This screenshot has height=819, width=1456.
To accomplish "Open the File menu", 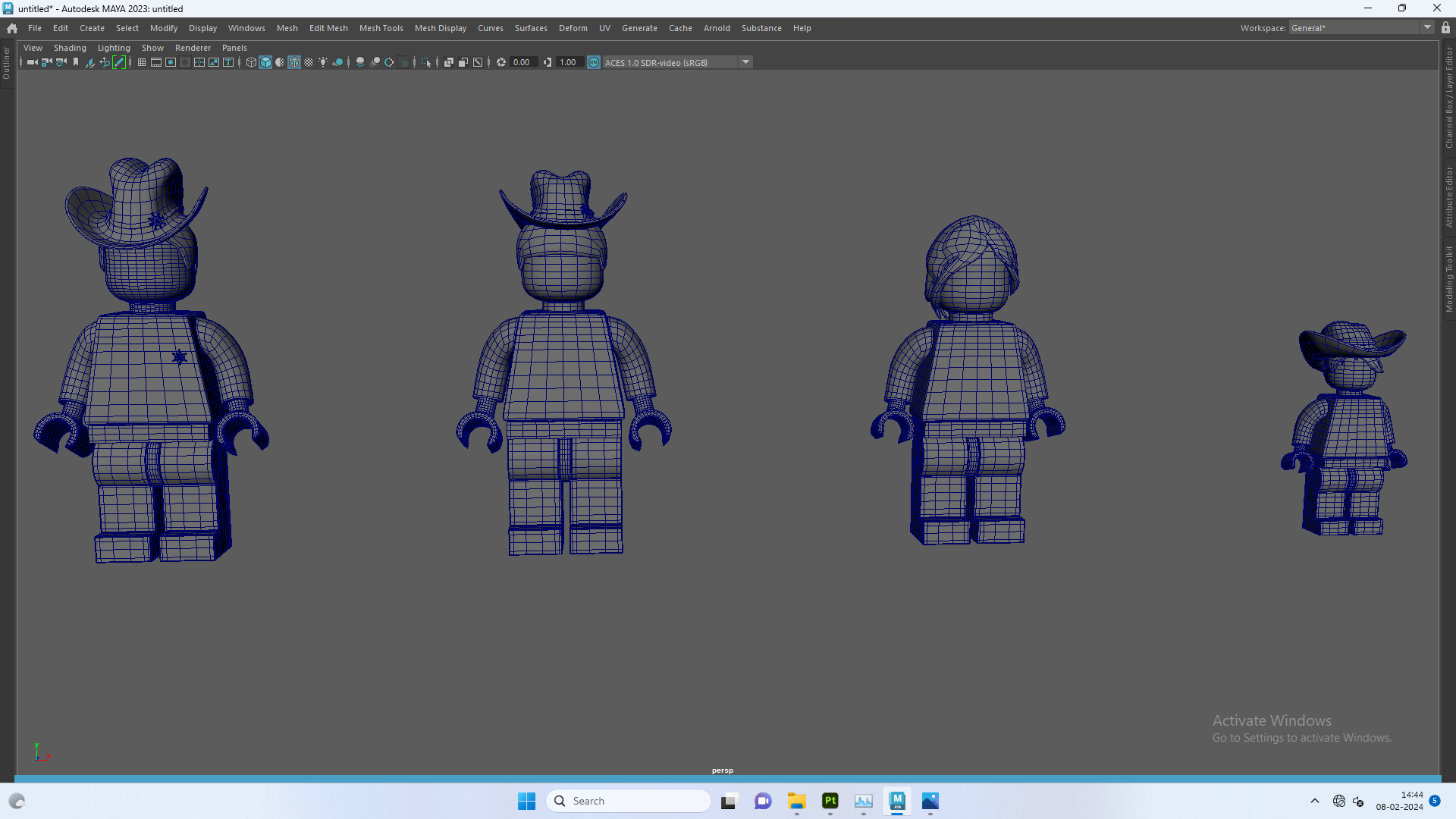I will click(x=35, y=28).
